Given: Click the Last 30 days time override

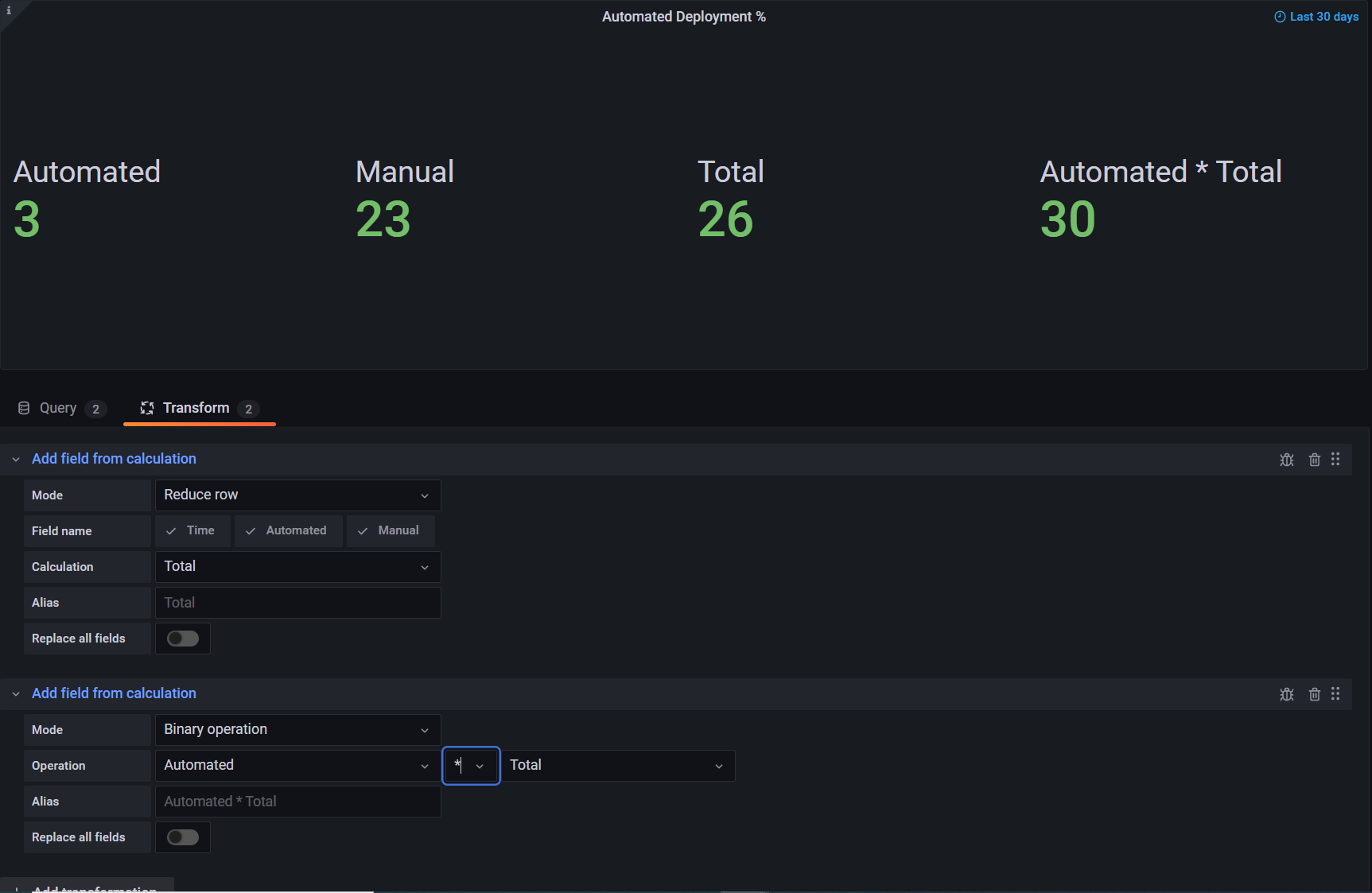Looking at the screenshot, I should (x=1316, y=17).
